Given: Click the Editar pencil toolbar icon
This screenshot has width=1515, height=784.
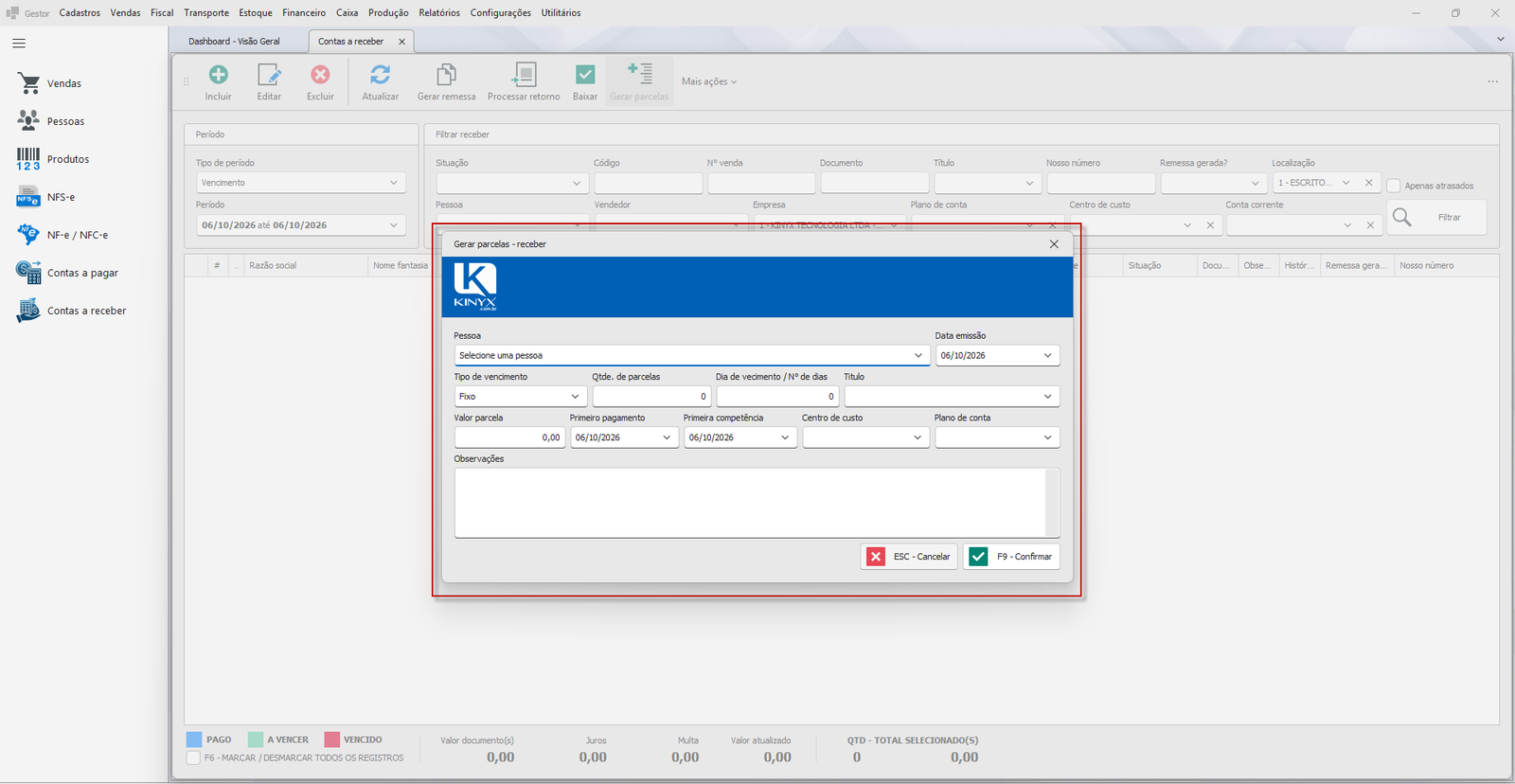Looking at the screenshot, I should tap(269, 75).
